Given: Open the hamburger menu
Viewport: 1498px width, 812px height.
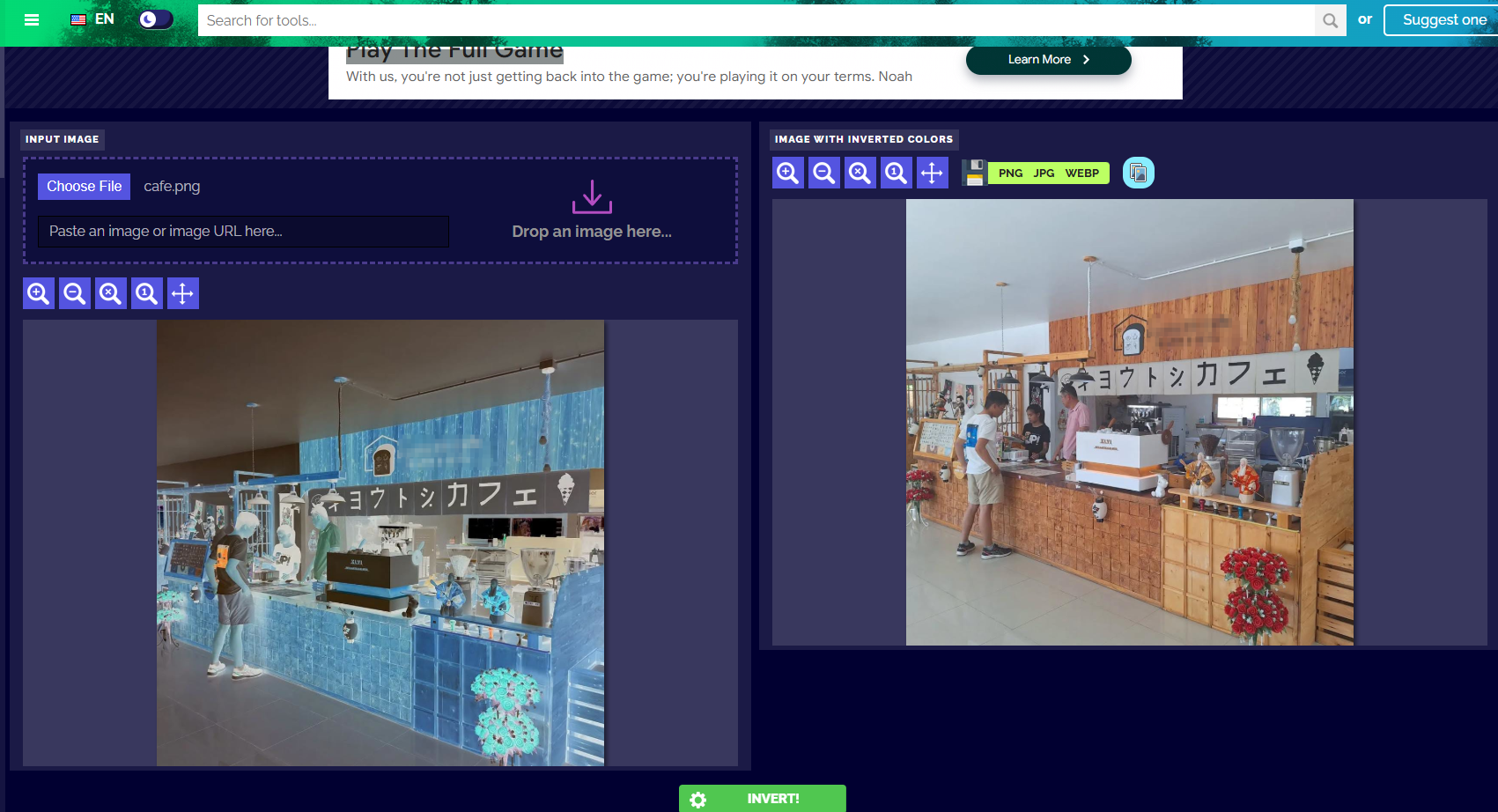Looking at the screenshot, I should 32,19.
